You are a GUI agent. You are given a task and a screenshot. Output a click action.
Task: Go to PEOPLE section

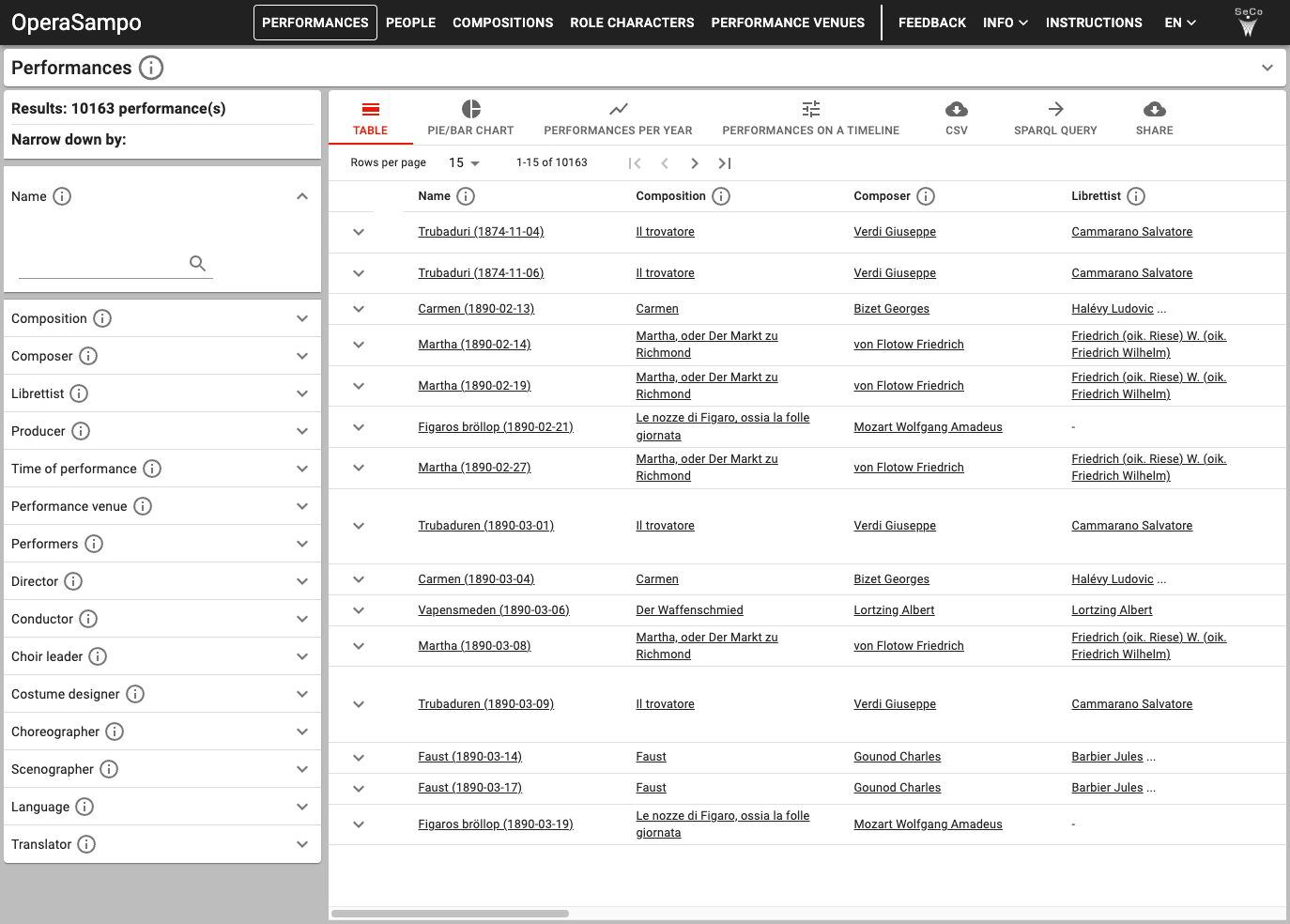coord(411,23)
